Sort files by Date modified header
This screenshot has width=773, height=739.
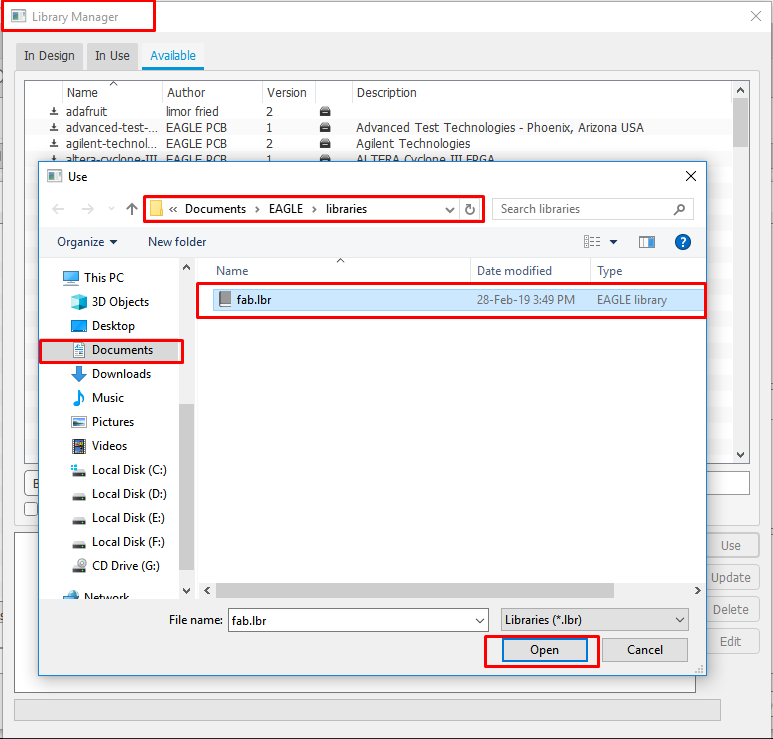coord(530,271)
